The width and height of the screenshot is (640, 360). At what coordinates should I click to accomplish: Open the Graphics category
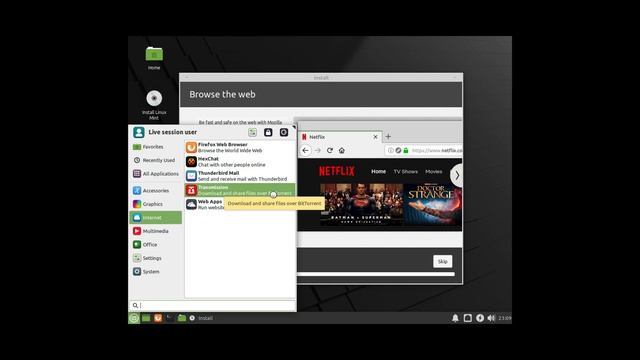(x=156, y=204)
